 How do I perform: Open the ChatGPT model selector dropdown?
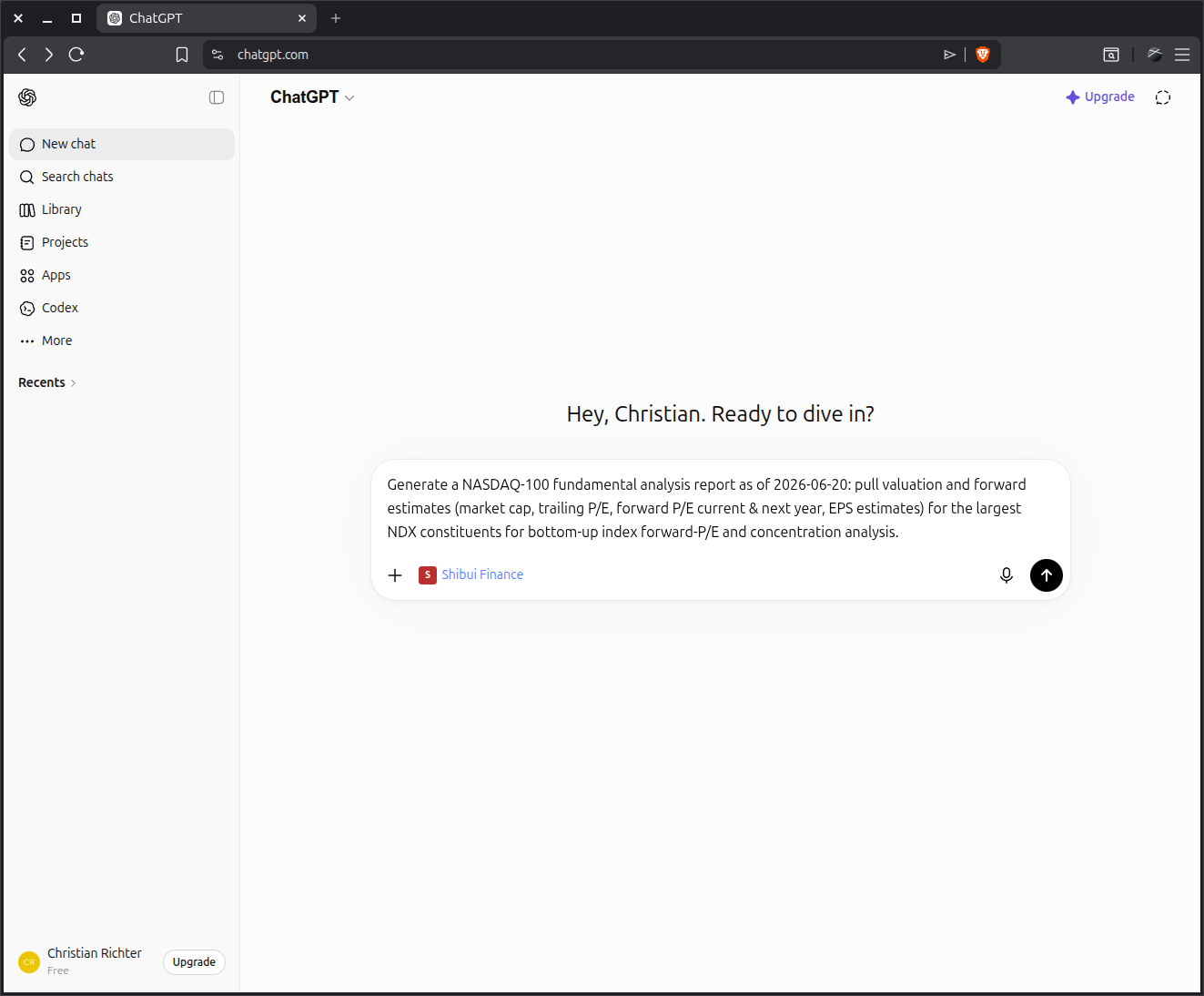[312, 97]
